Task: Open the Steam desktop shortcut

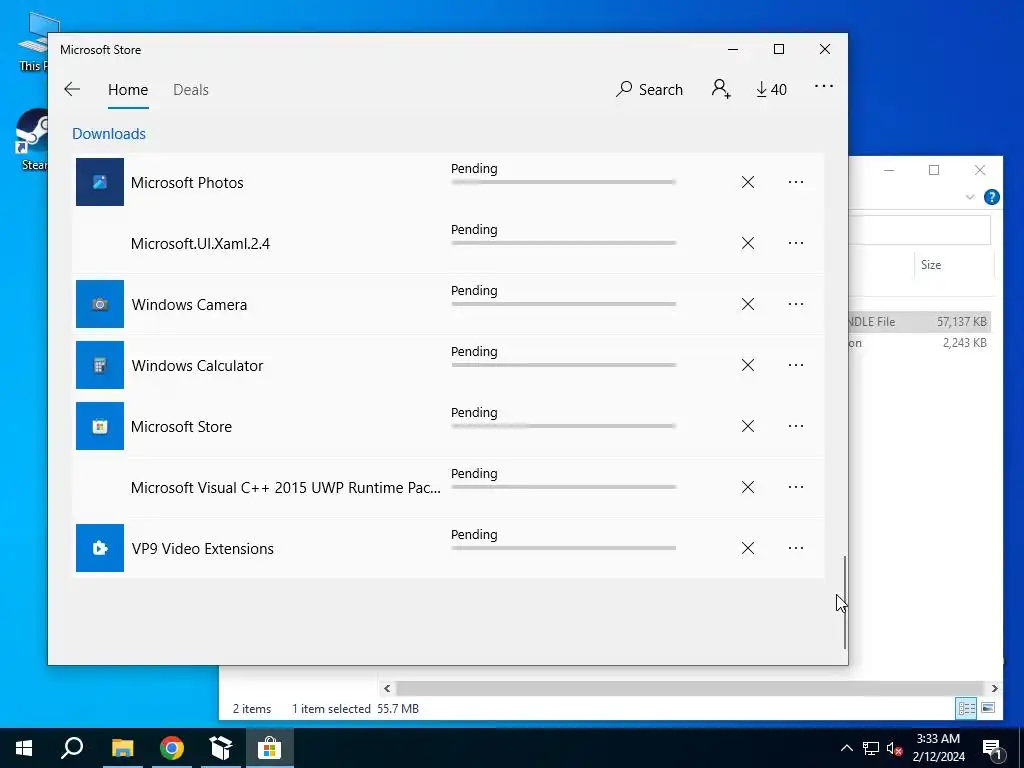Action: pos(33,140)
